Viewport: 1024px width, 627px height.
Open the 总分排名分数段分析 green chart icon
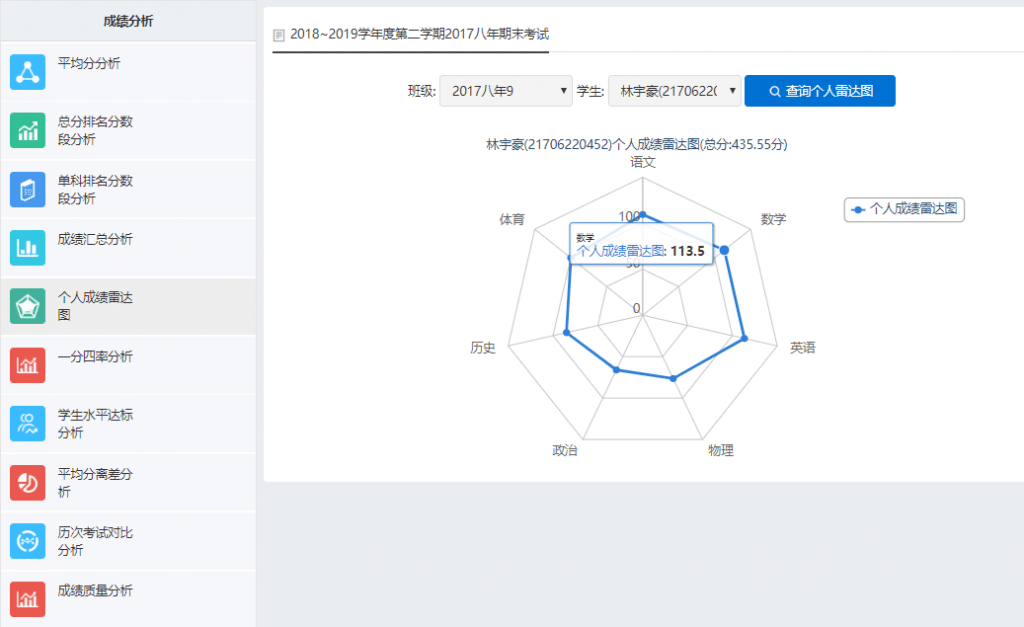pos(28,131)
